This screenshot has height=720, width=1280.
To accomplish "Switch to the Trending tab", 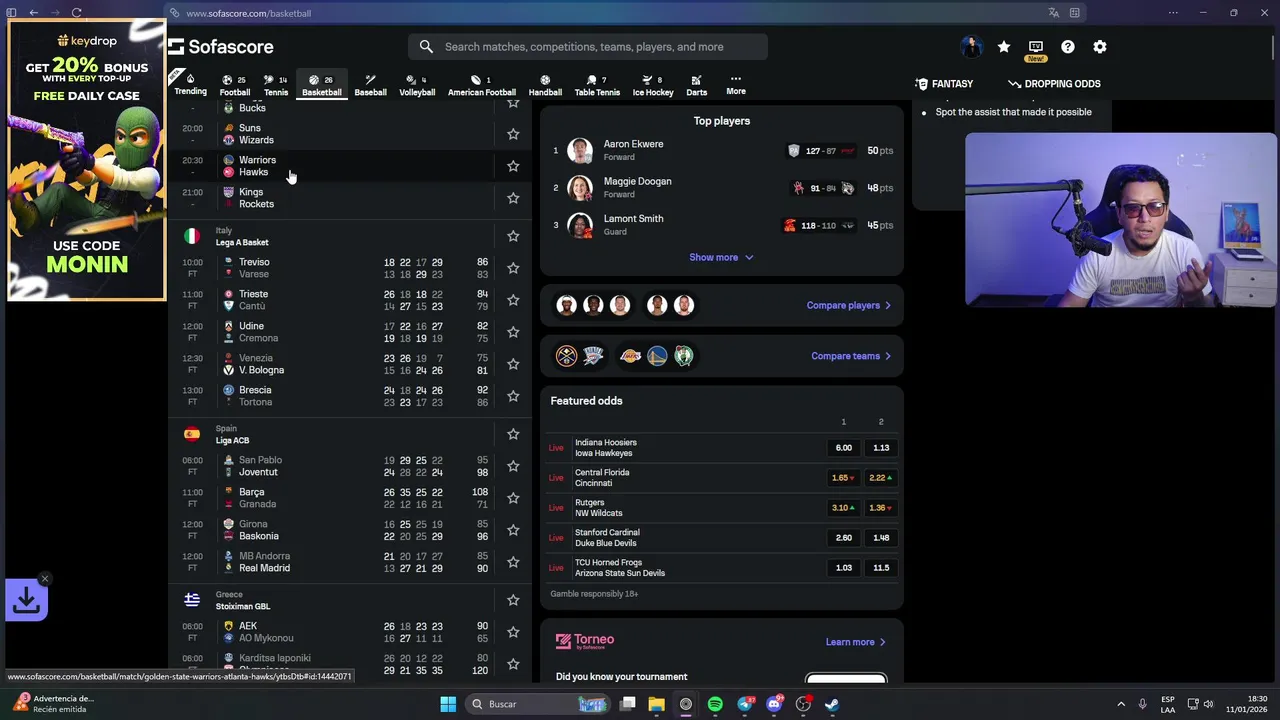I will [190, 84].
